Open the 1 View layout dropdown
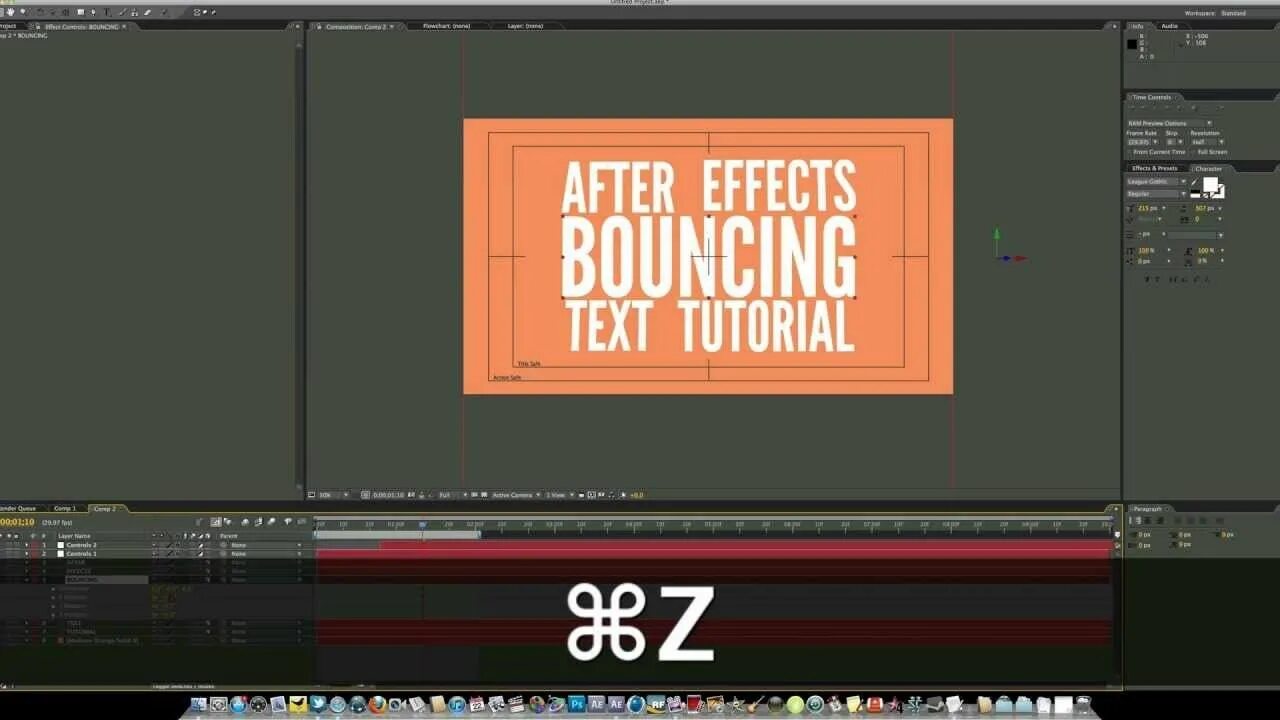This screenshot has height=720, width=1280. pos(558,495)
